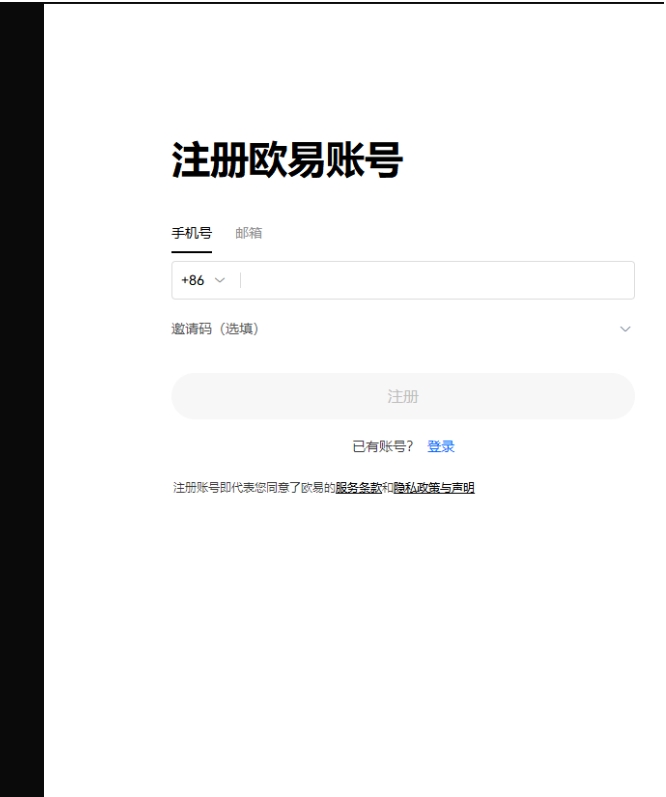Click the 注册欧易账号 heading
The height and width of the screenshot is (797, 666).
pos(287,160)
